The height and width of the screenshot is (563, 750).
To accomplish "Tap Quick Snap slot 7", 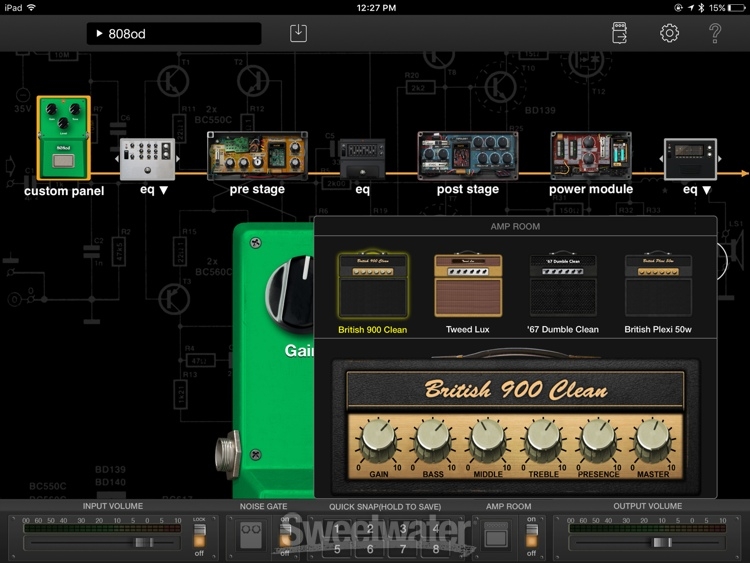I will [403, 549].
